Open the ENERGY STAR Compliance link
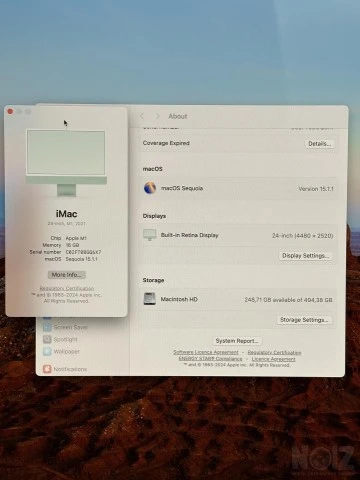Image resolution: width=360 pixels, height=480 pixels. (210, 359)
